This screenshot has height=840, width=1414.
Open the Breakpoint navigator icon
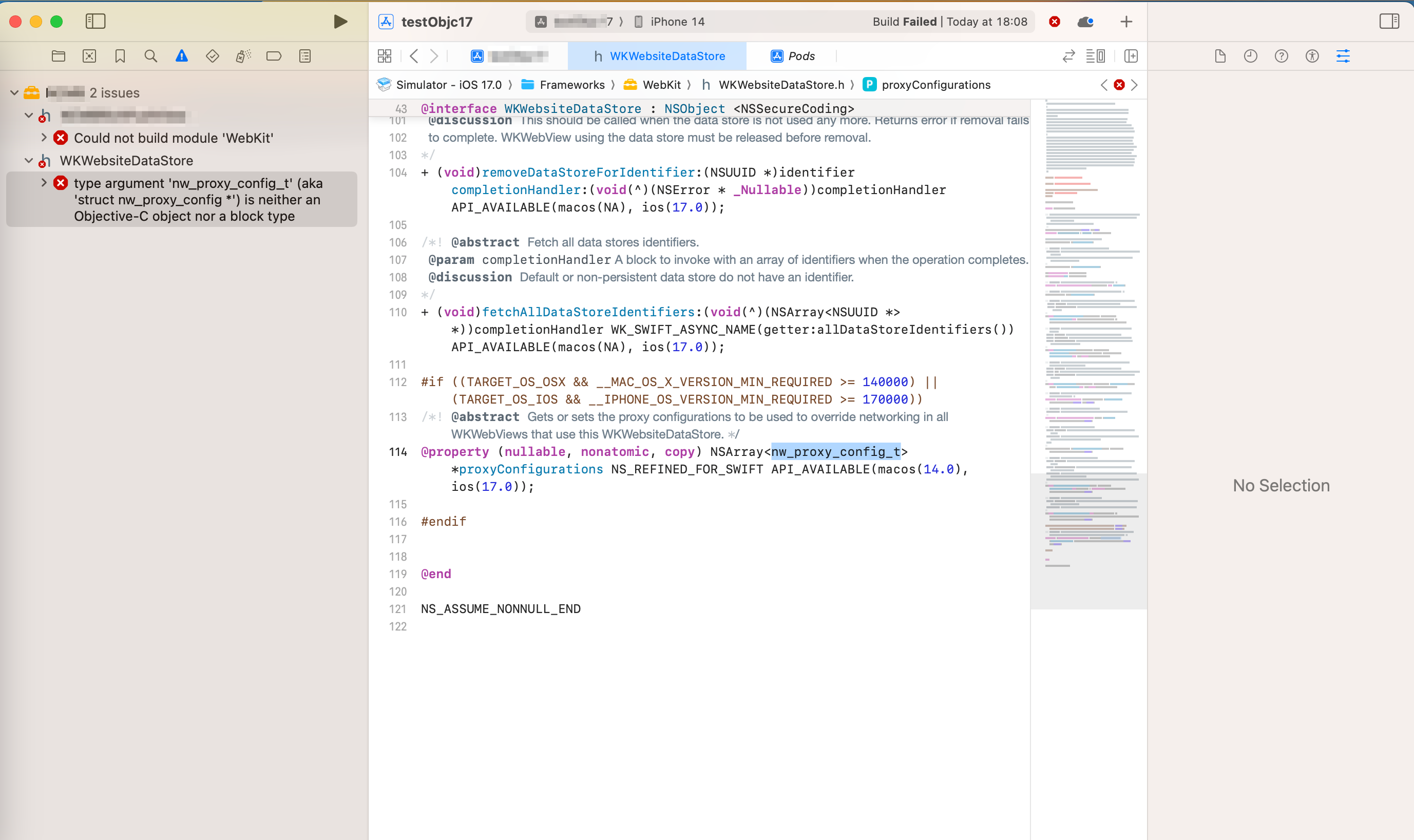(274, 56)
